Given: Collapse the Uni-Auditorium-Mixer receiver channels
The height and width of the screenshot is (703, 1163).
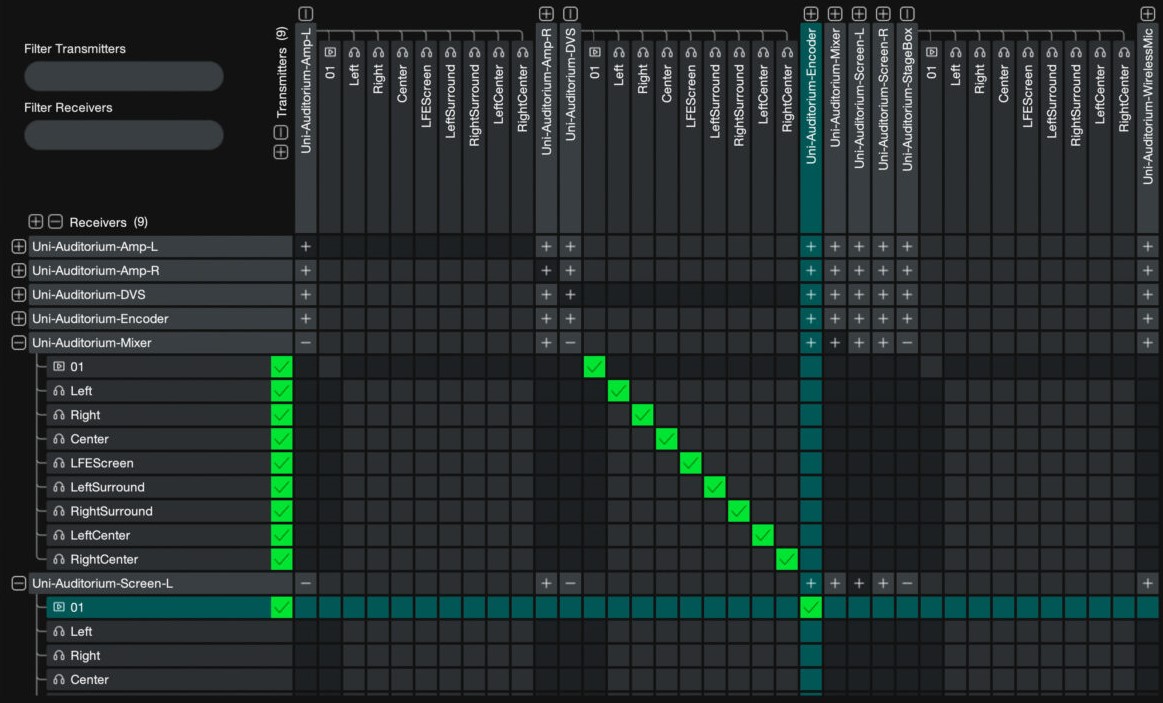Looking at the screenshot, I should click(x=19, y=343).
